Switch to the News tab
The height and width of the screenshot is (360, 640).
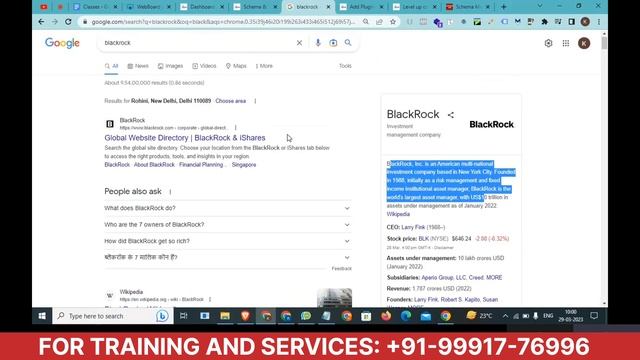pos(138,66)
